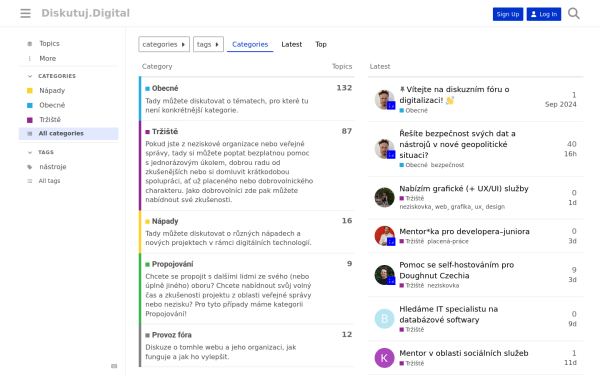Open topic Řešíte bezpečnost svých dat
The height and width of the screenshot is (375, 600).
coord(457,144)
